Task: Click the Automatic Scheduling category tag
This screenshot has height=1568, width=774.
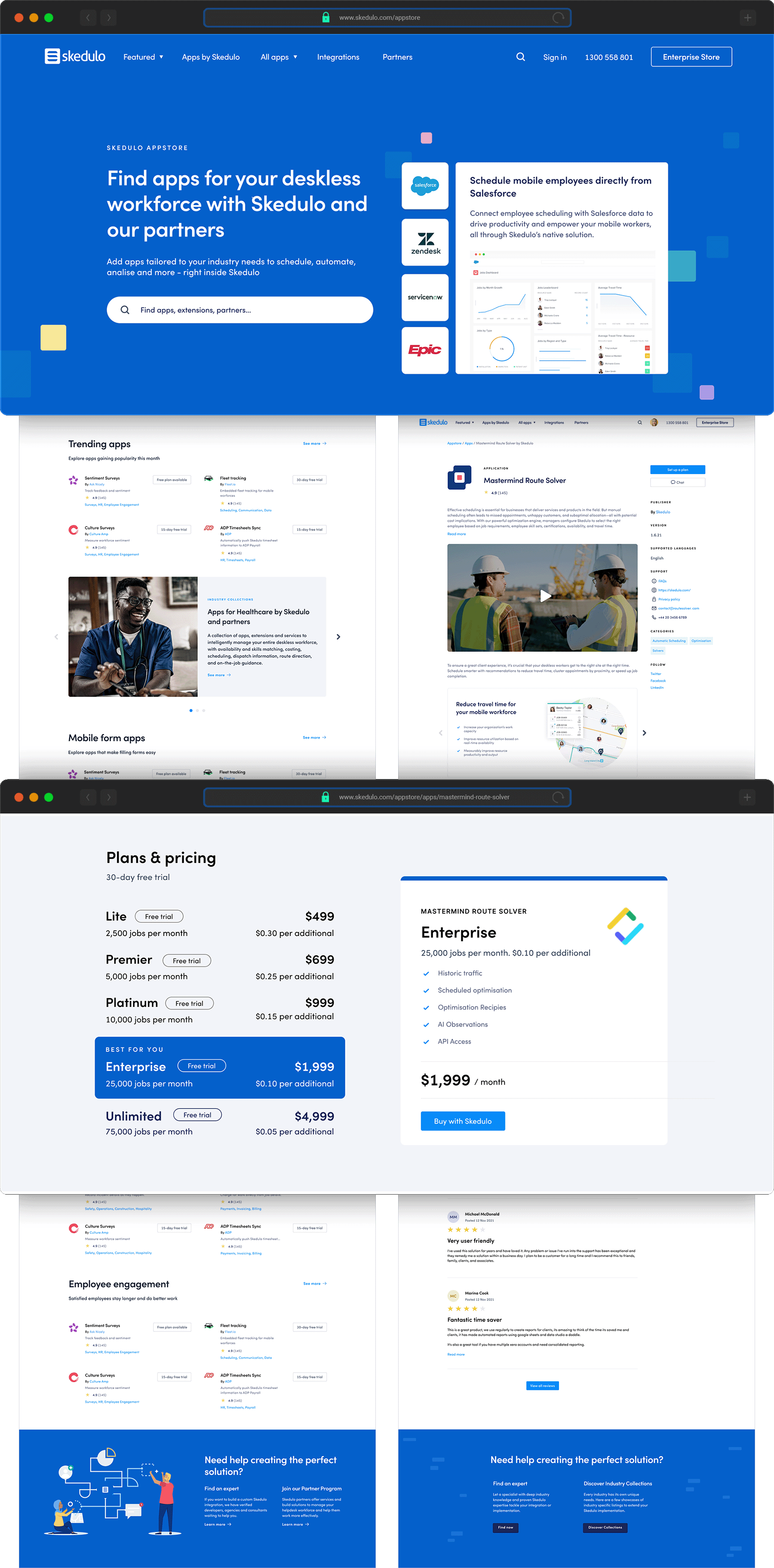Action: click(669, 641)
